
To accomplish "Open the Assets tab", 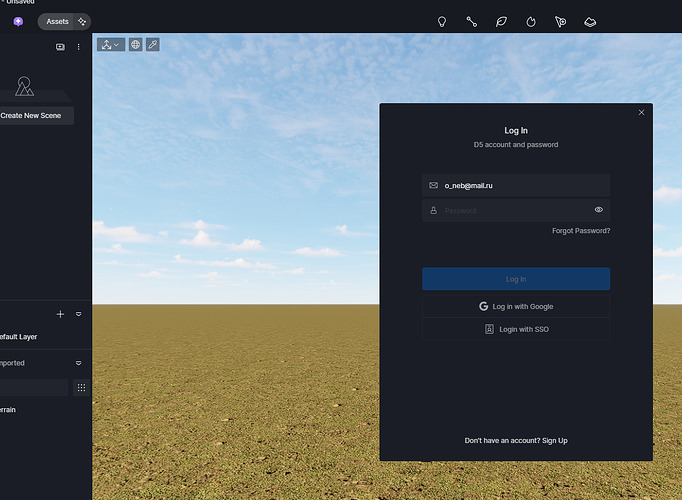I will pyautogui.click(x=57, y=21).
